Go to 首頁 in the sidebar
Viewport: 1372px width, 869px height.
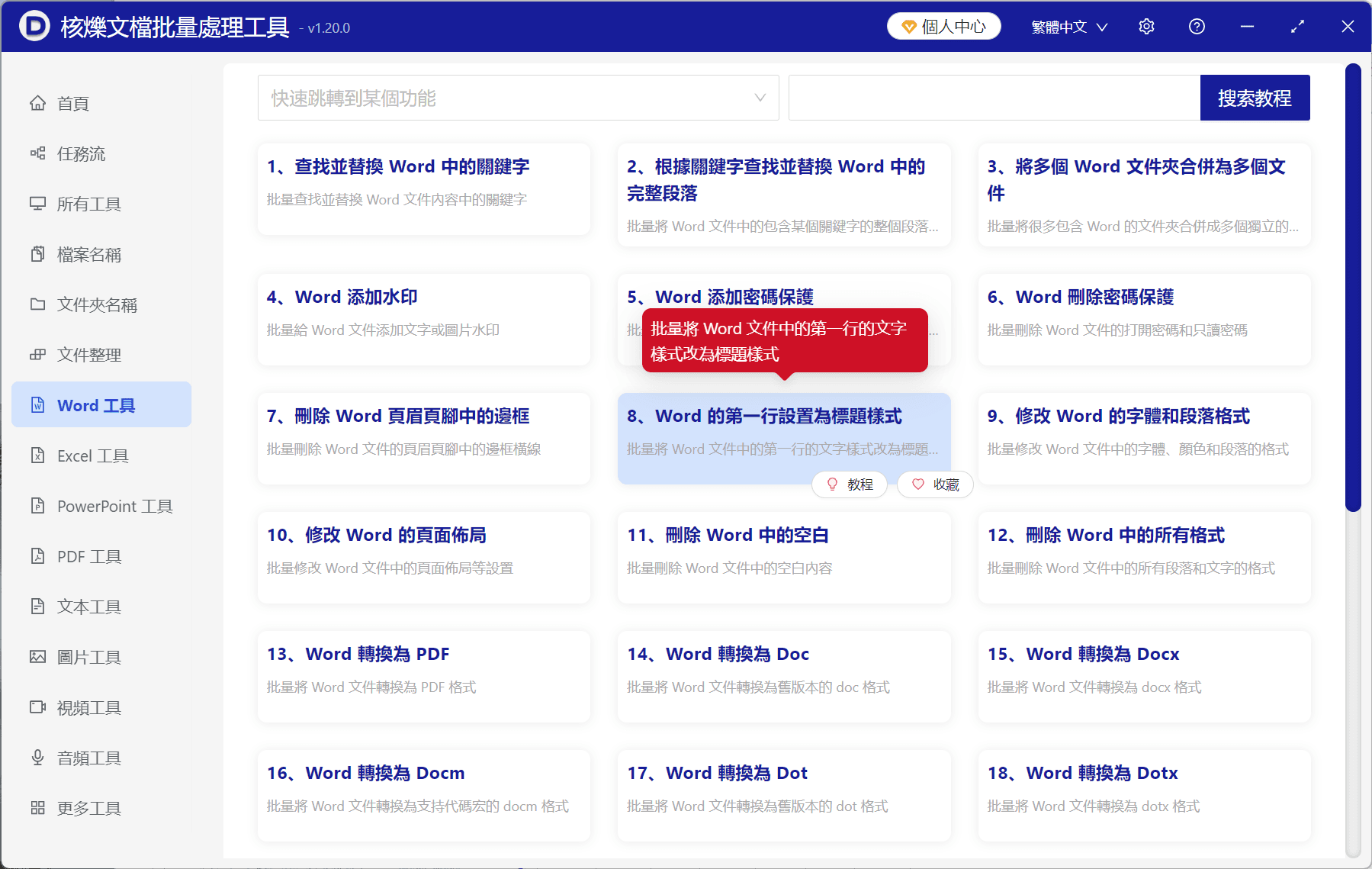pos(72,103)
